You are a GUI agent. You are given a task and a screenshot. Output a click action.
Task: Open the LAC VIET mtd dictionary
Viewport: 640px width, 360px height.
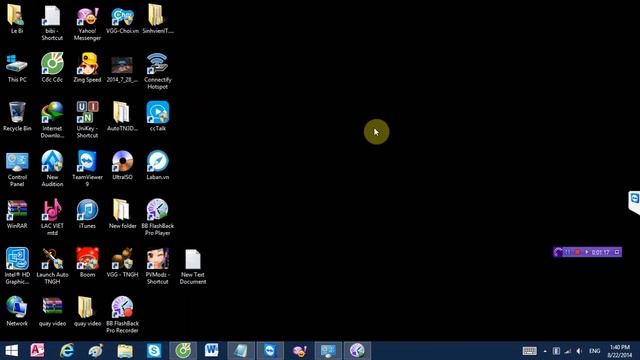click(52, 217)
